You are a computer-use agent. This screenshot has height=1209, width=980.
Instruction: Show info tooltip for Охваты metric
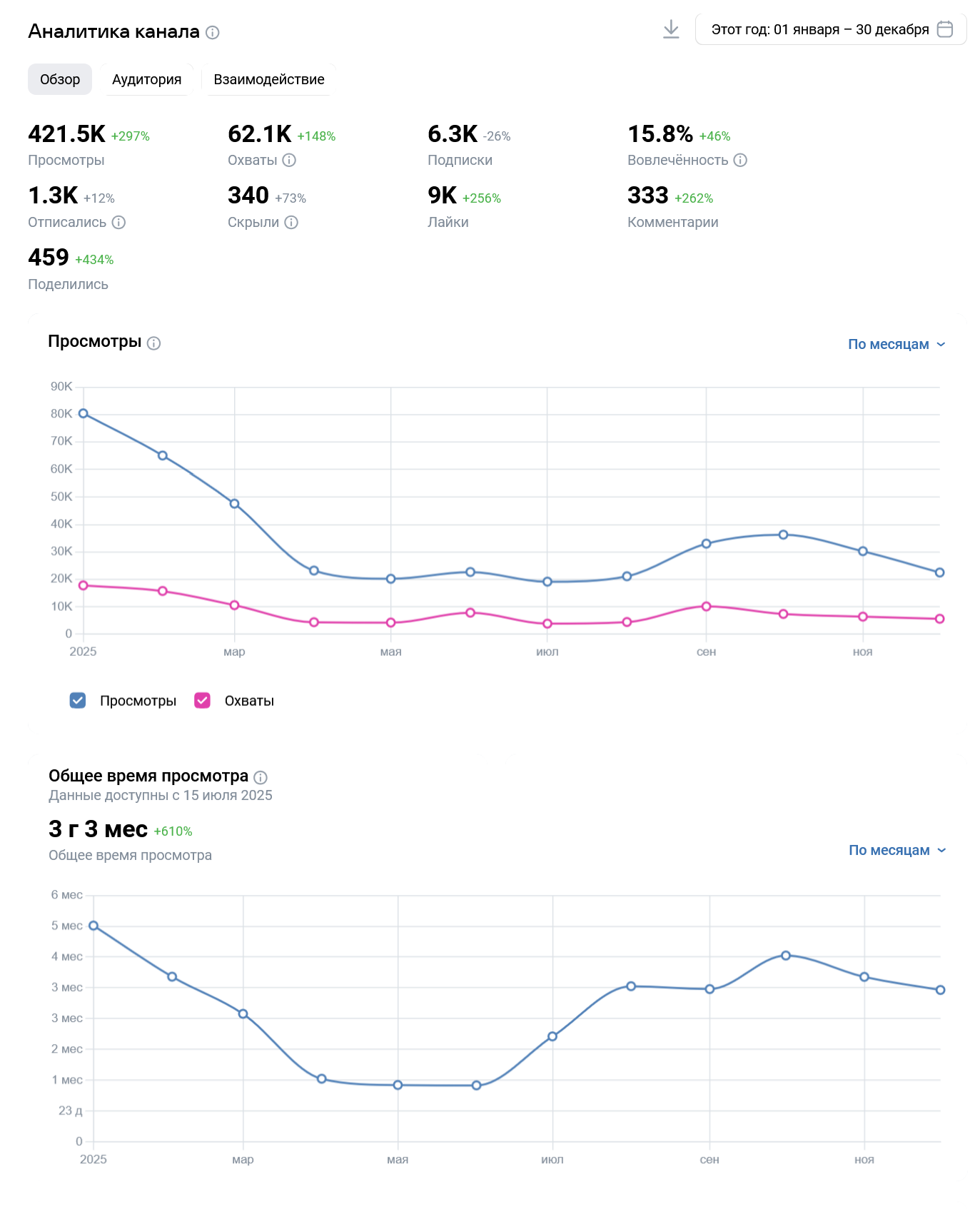pyautogui.click(x=289, y=160)
